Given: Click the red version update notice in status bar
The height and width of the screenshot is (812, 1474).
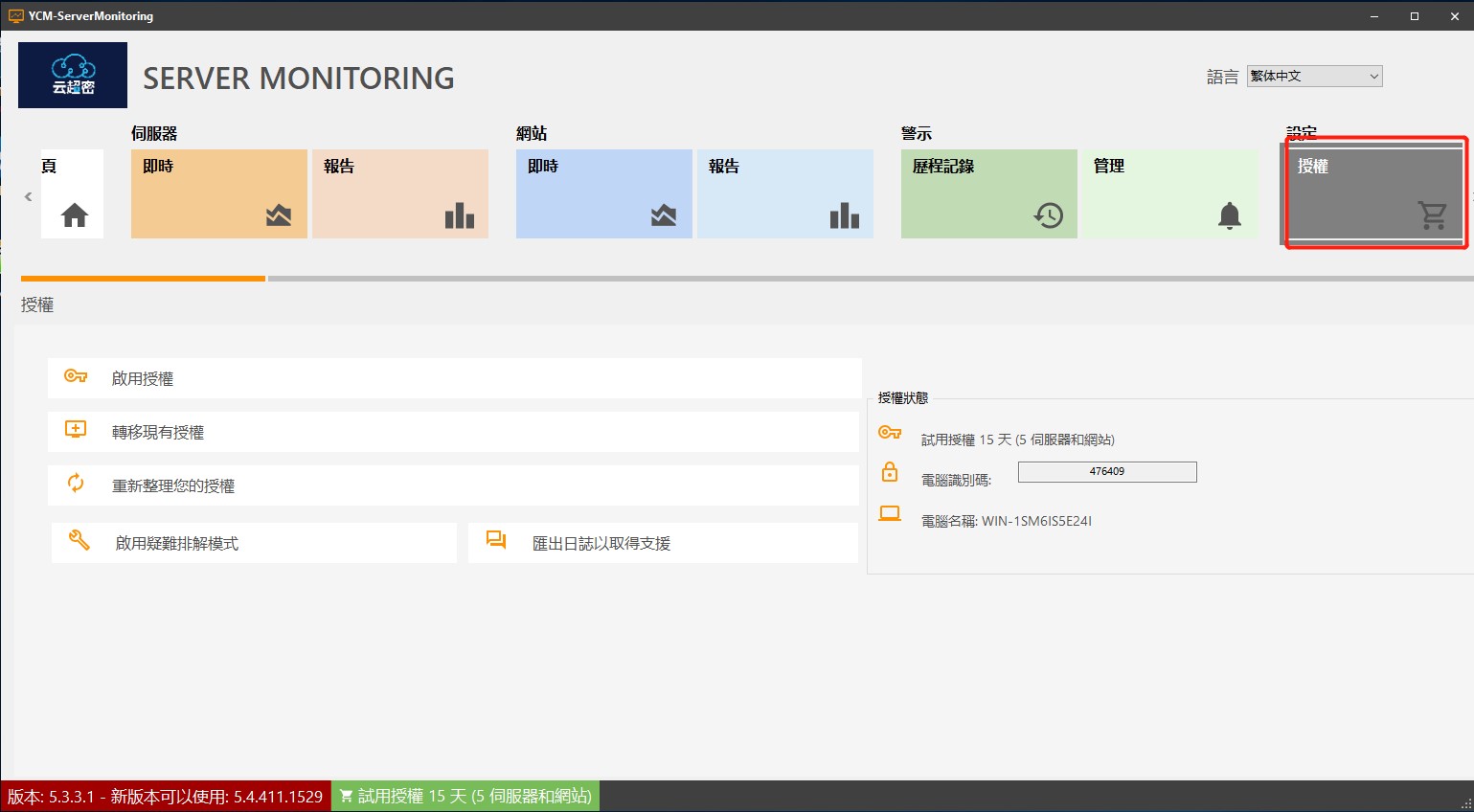Looking at the screenshot, I should (166, 797).
